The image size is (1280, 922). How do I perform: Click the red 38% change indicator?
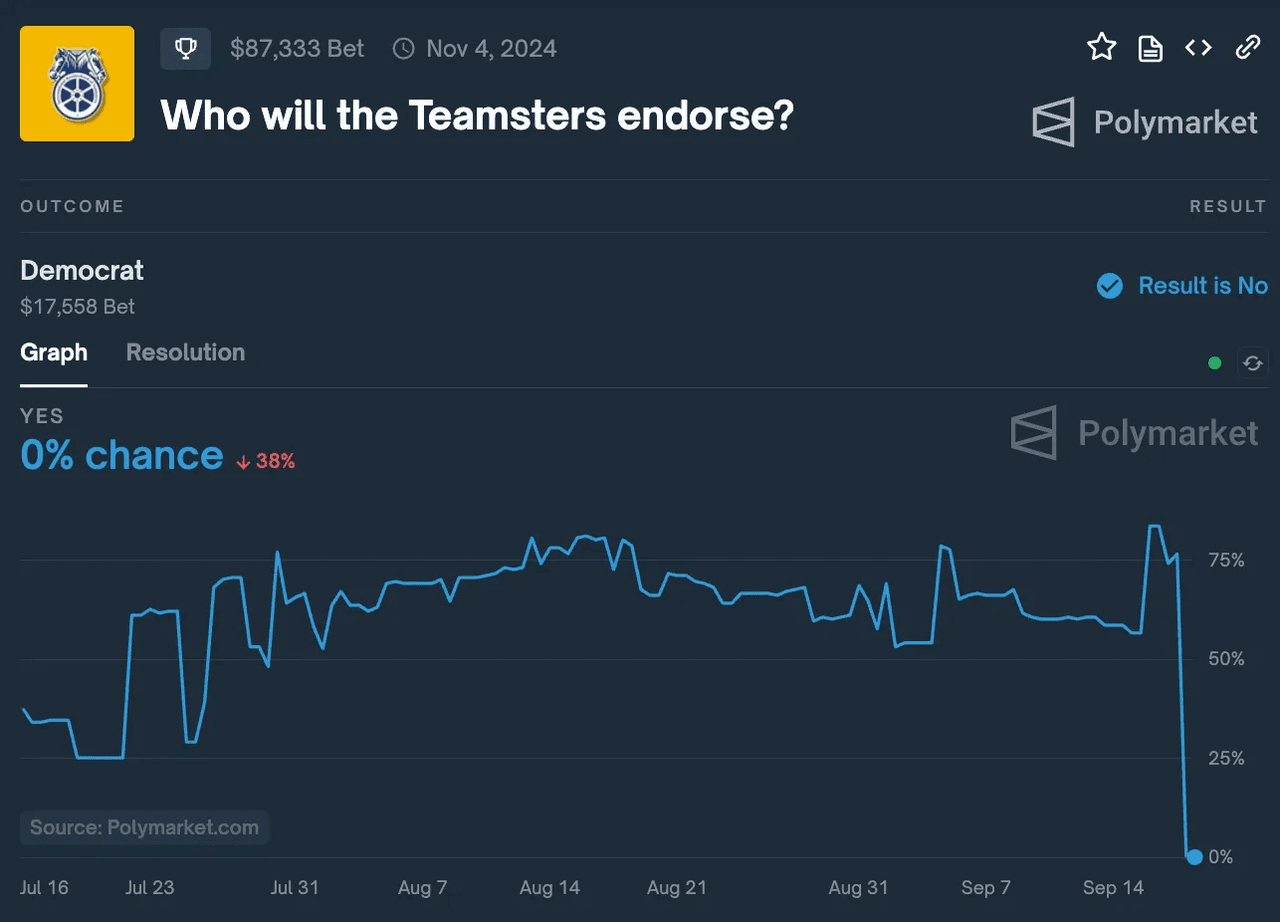pos(266,461)
